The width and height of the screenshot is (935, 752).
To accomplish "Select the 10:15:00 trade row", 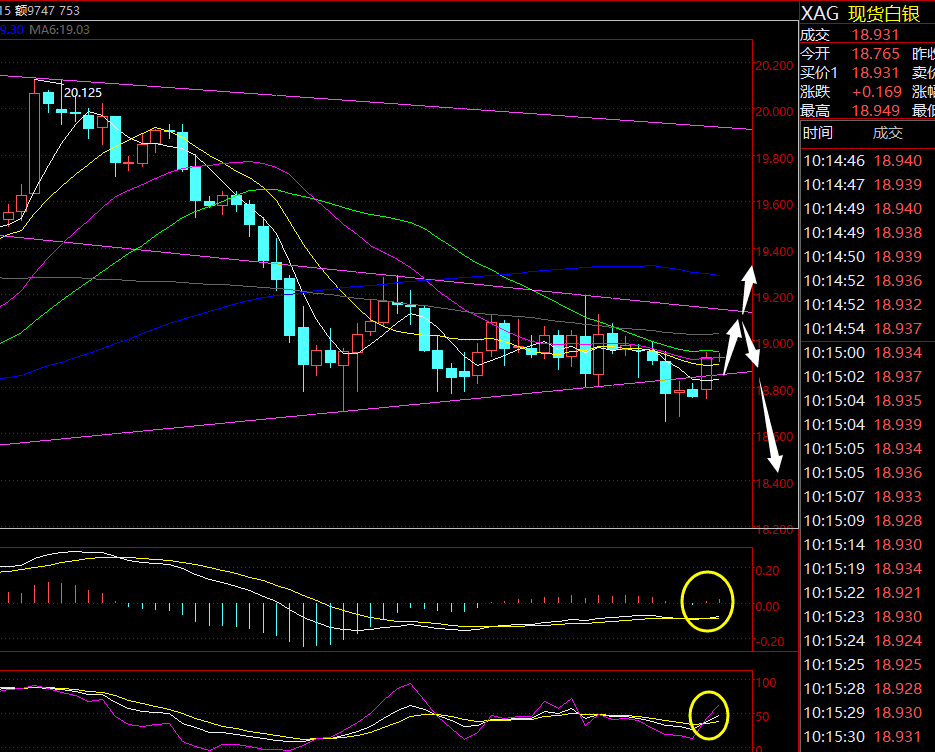I will [x=866, y=353].
